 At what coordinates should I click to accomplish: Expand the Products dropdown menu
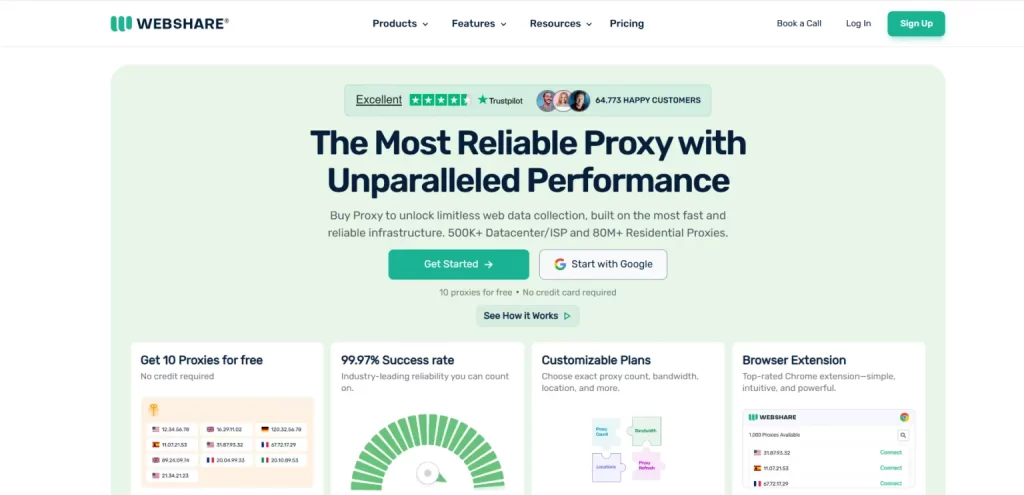pyautogui.click(x=400, y=23)
